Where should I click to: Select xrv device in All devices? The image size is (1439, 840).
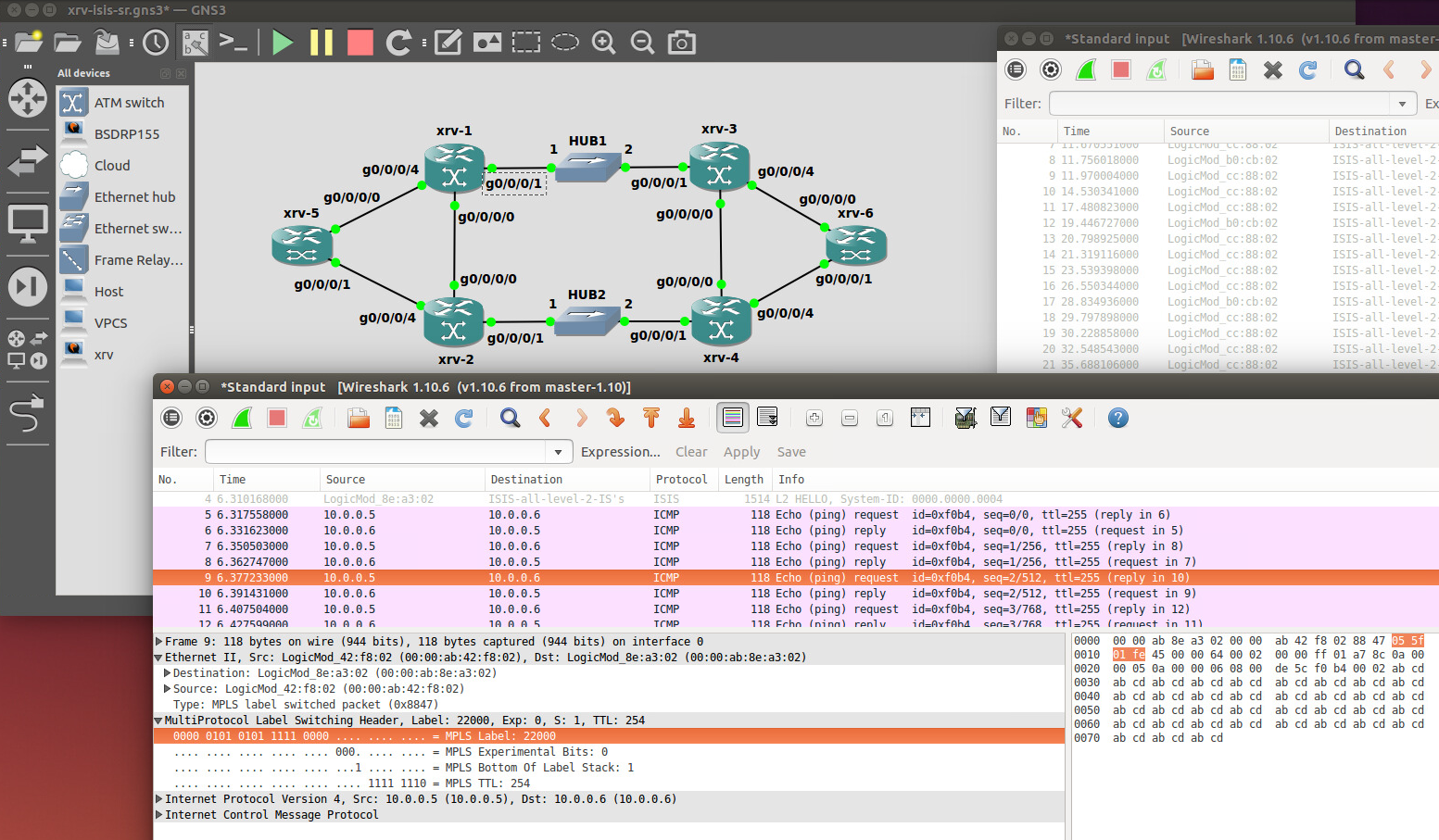click(122, 355)
